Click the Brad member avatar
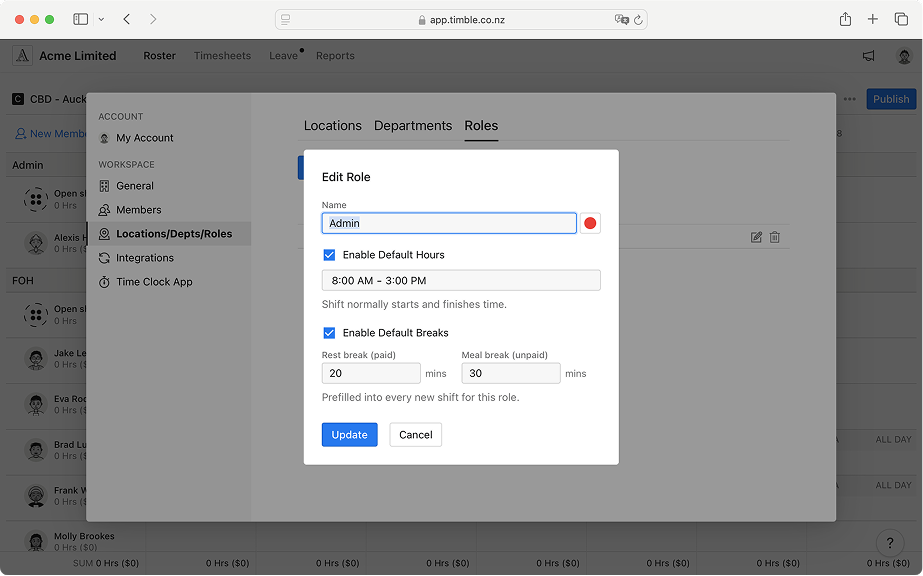Image resolution: width=923 pixels, height=576 pixels. (x=36, y=450)
